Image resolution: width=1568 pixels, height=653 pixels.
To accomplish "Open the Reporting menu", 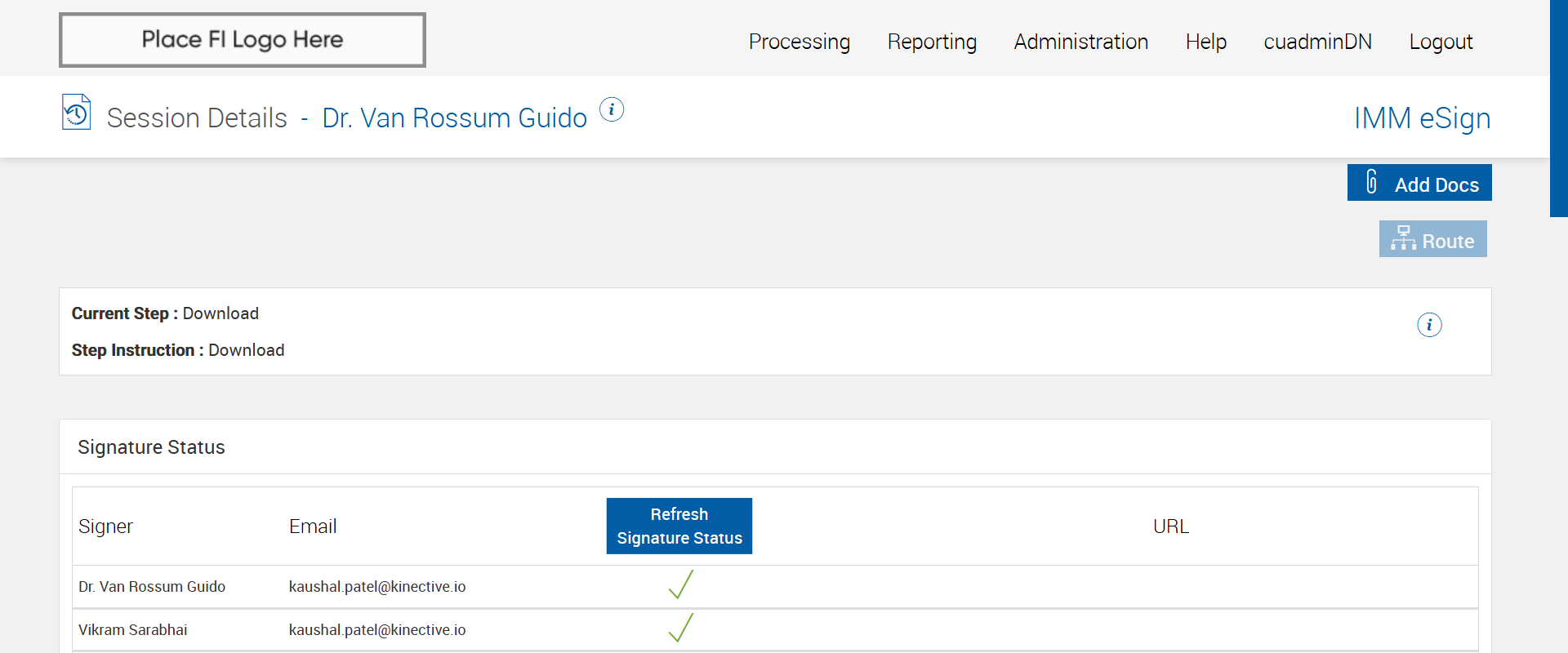I will click(932, 42).
